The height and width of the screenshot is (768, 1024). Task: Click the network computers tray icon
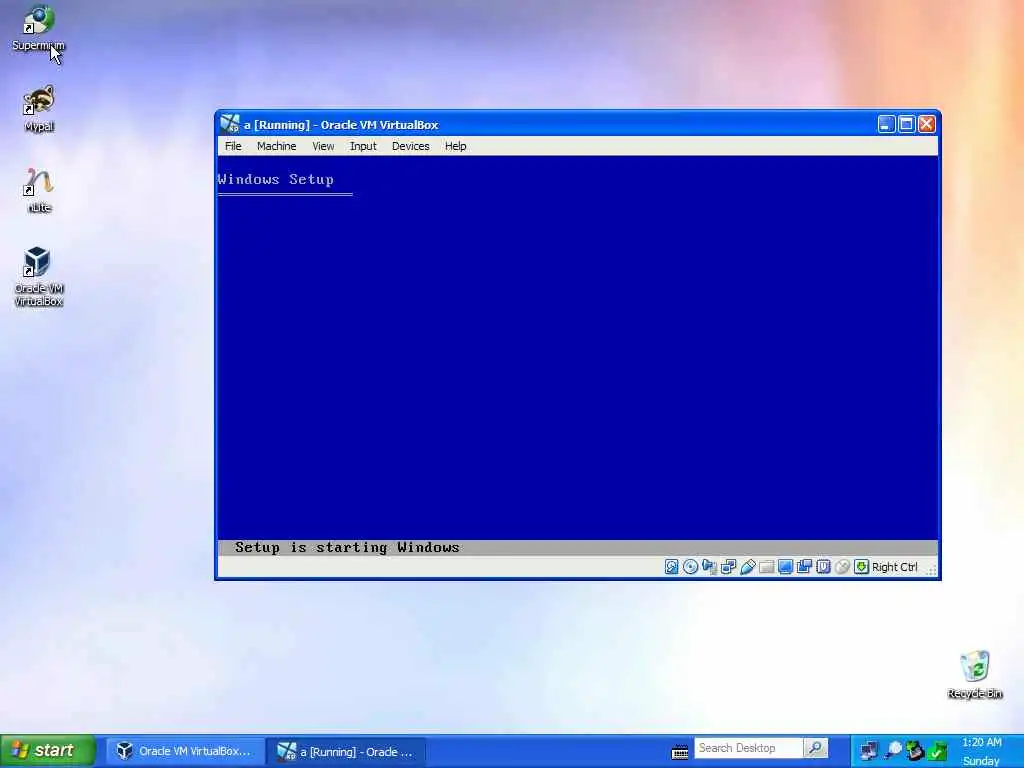point(869,751)
